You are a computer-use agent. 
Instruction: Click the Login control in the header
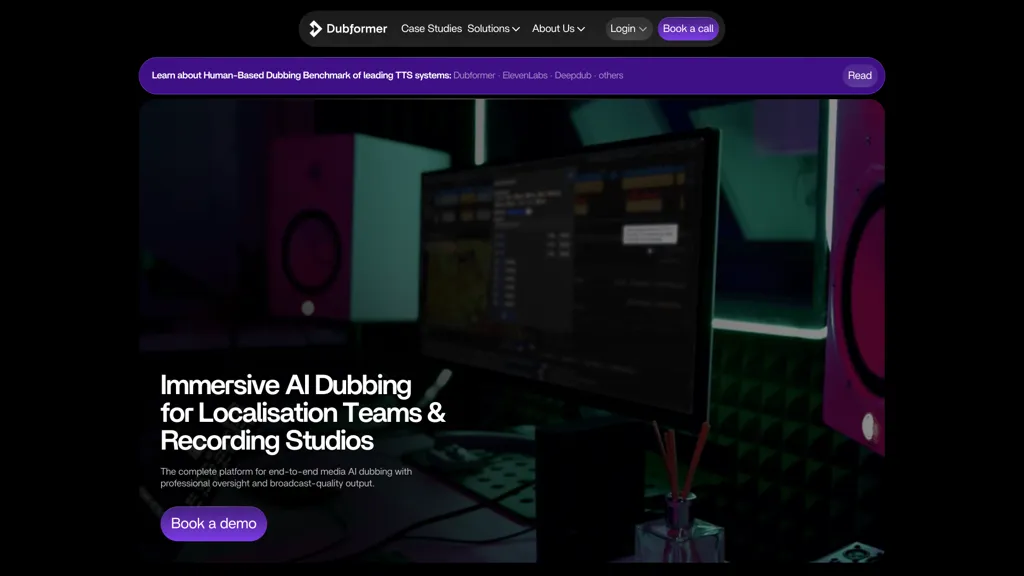pyautogui.click(x=622, y=28)
